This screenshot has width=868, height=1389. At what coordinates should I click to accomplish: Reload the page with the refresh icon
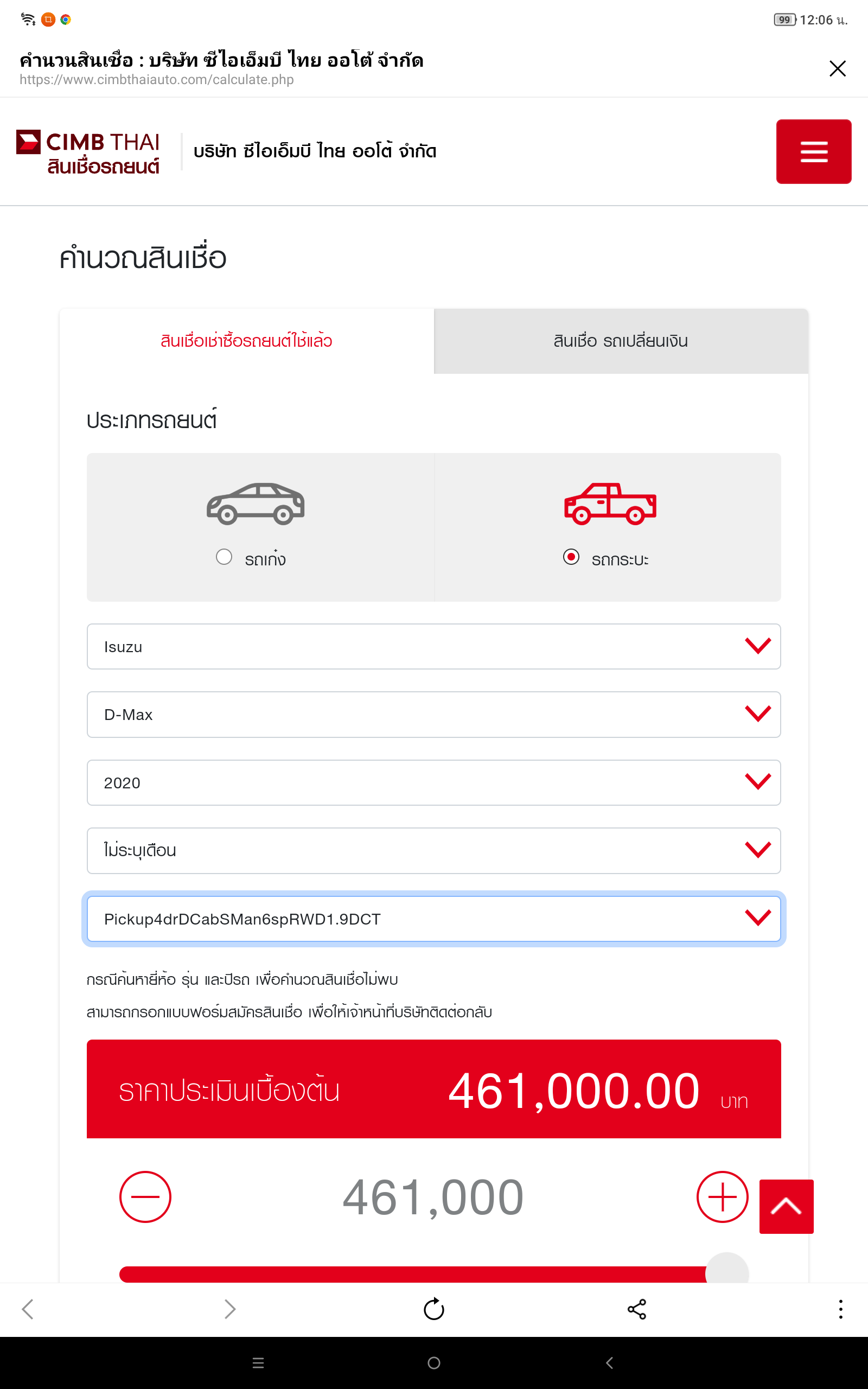(x=433, y=1309)
